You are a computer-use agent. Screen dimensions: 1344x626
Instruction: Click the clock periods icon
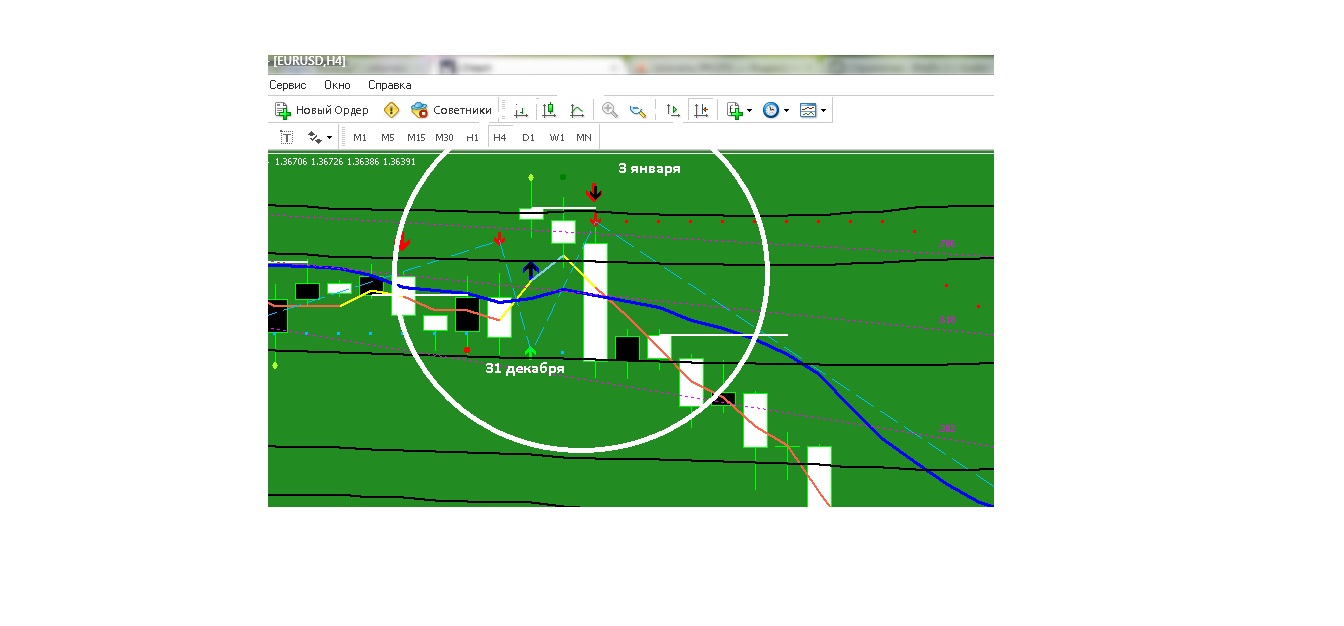click(771, 110)
